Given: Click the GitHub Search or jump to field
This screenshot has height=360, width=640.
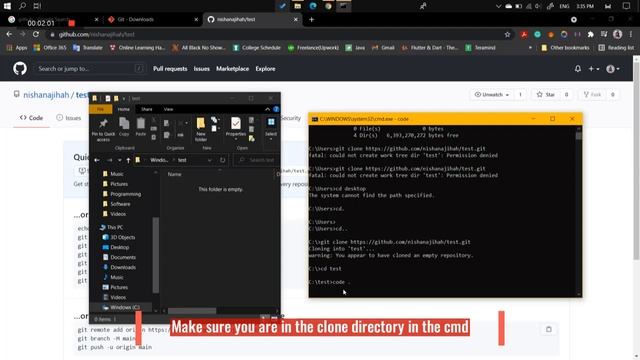Looking at the screenshot, I should click(90, 69).
